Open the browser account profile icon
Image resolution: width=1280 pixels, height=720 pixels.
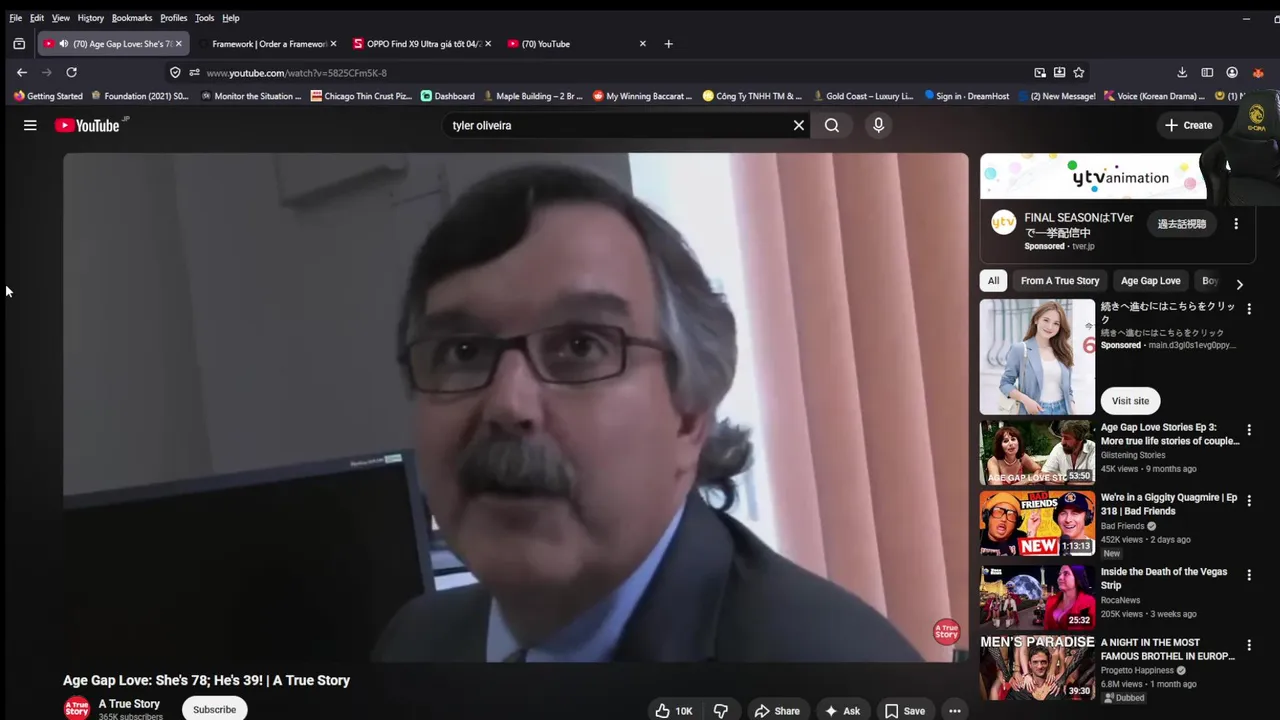click(1232, 72)
